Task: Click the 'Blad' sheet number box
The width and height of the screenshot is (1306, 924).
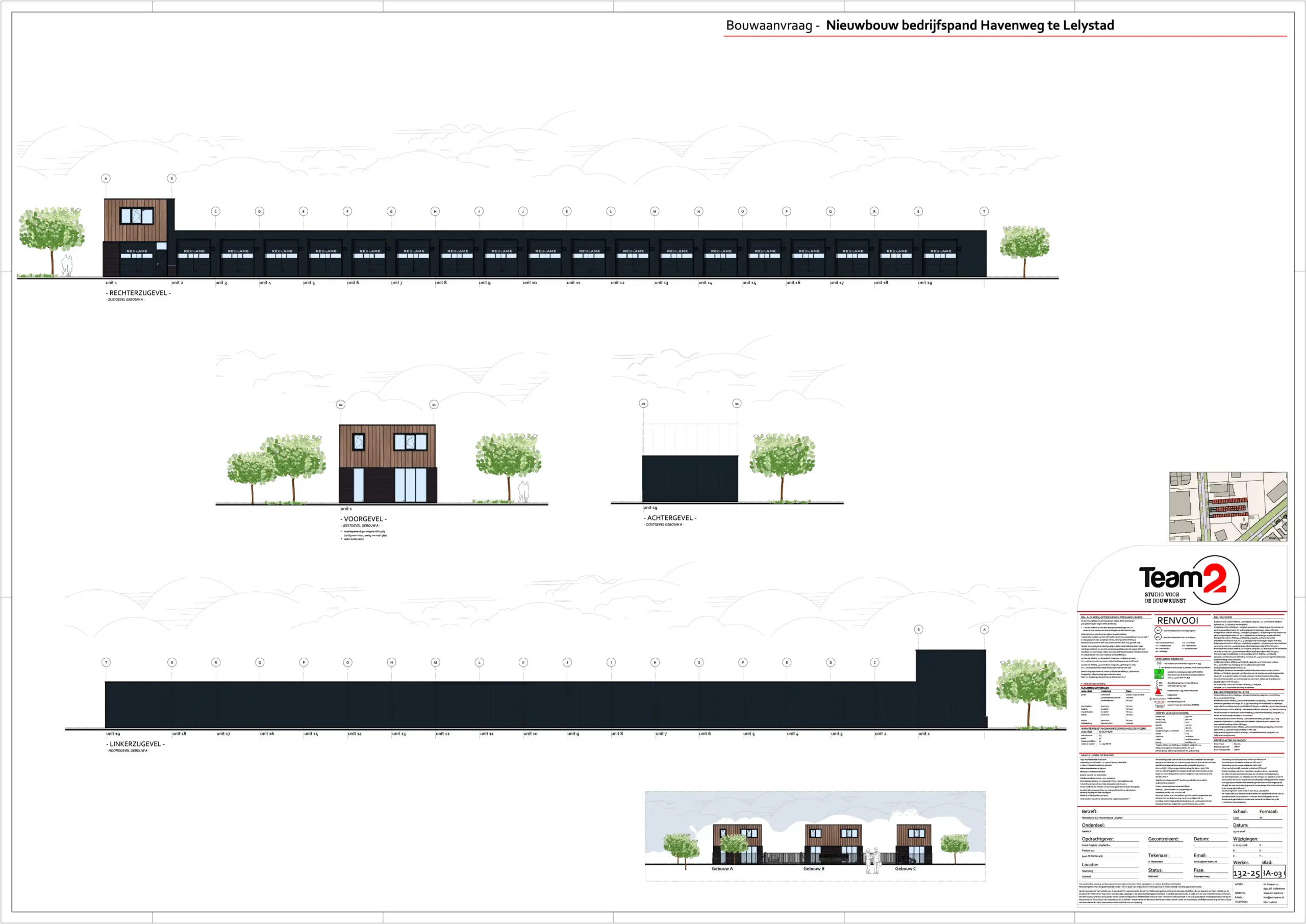Action: (1272, 873)
